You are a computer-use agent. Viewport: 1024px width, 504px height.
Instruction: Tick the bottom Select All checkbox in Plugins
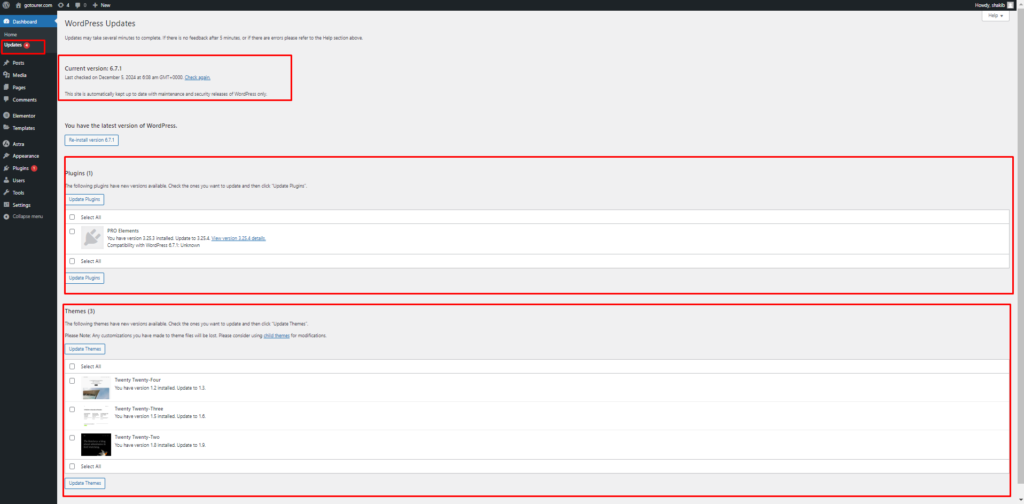(72, 261)
